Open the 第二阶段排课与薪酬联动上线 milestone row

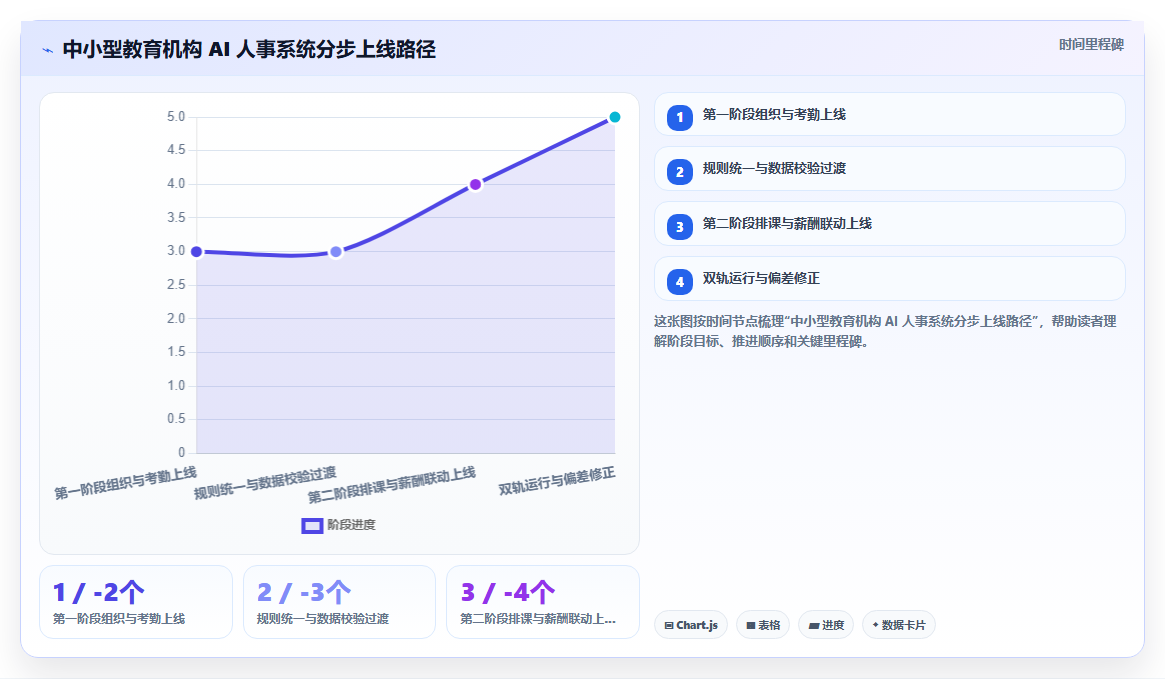(x=889, y=224)
